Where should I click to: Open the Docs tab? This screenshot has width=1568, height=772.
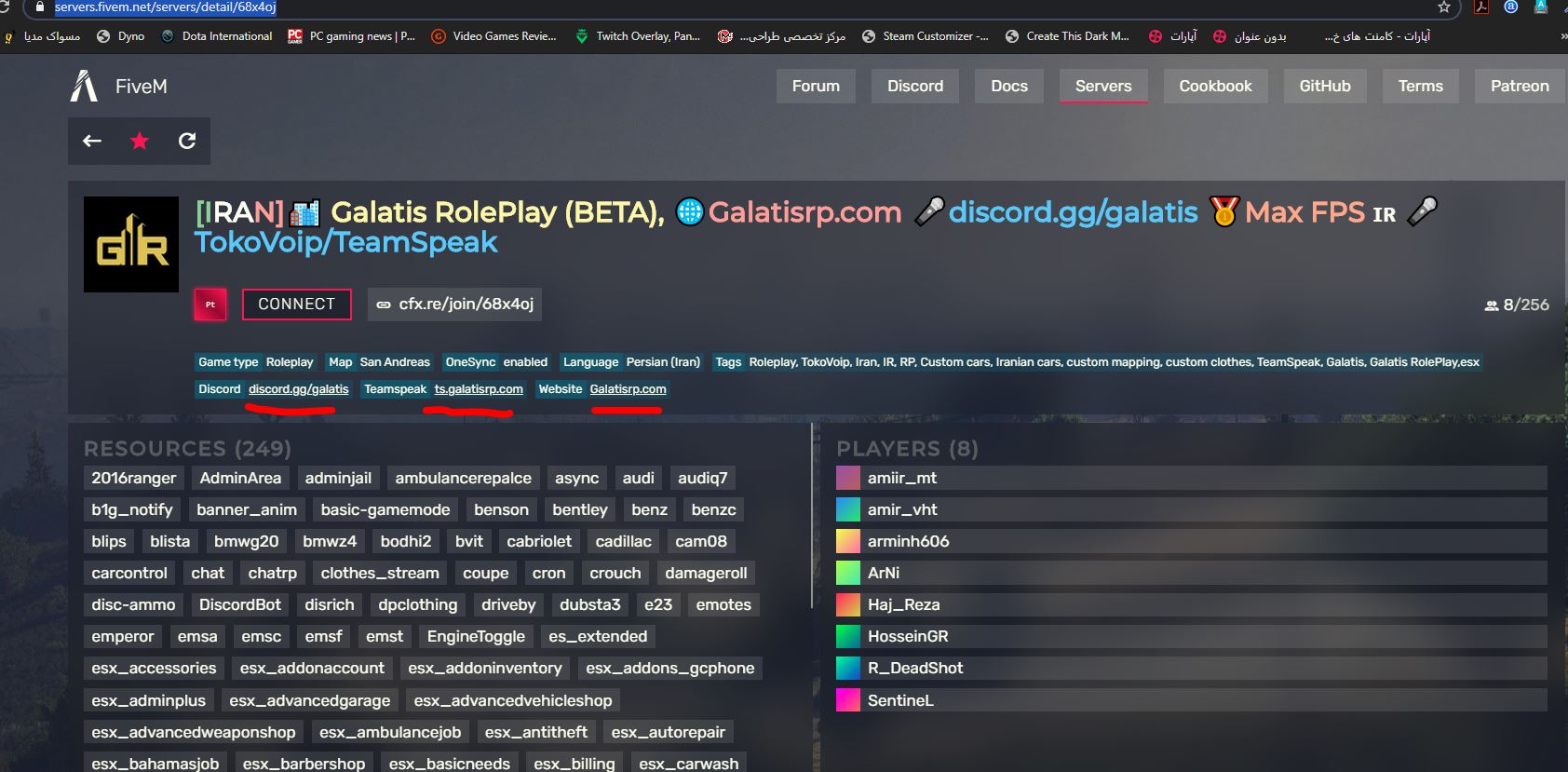click(1009, 86)
